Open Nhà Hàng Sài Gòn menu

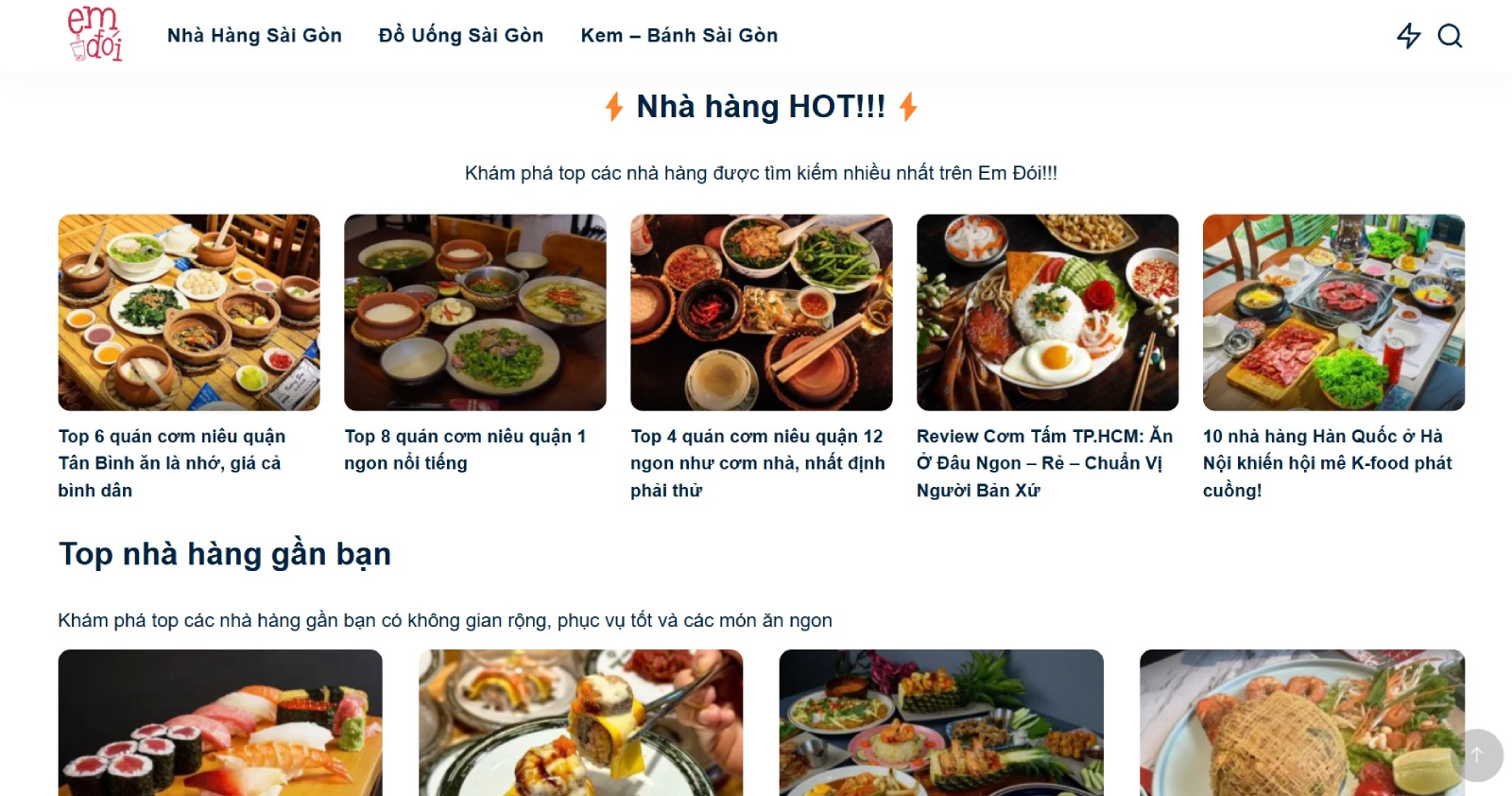254,36
